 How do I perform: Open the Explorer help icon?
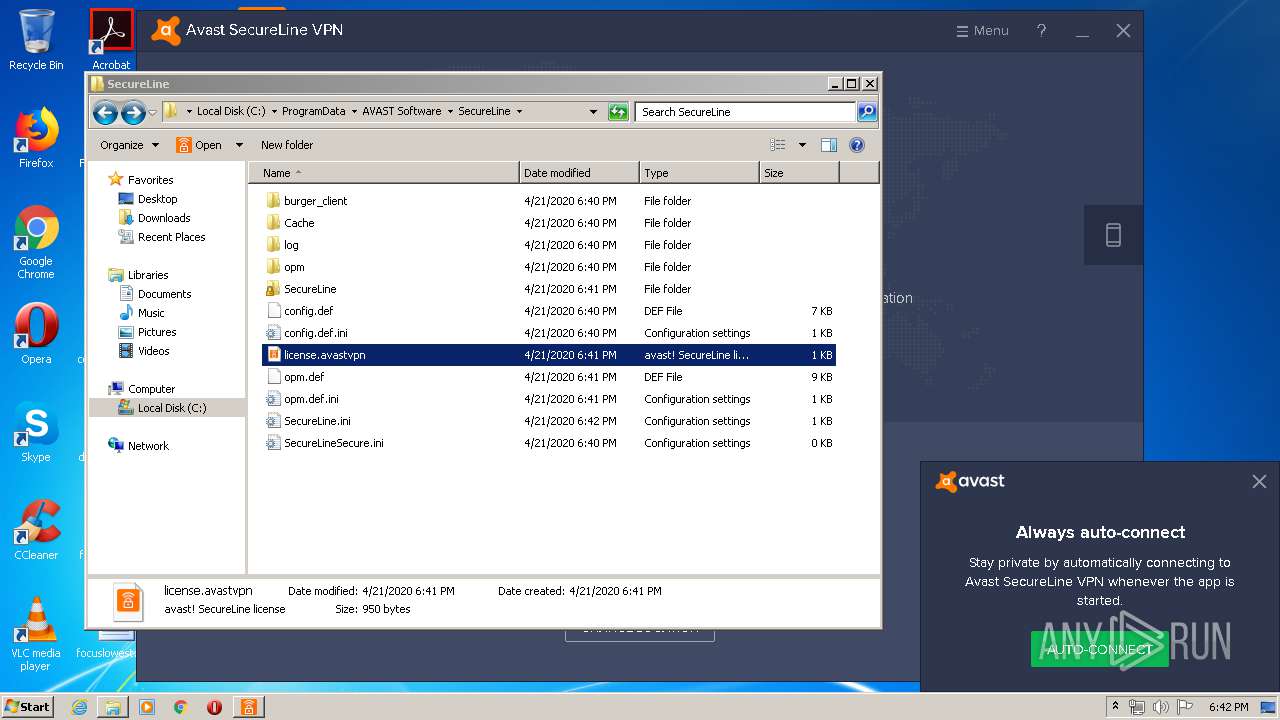[857, 145]
